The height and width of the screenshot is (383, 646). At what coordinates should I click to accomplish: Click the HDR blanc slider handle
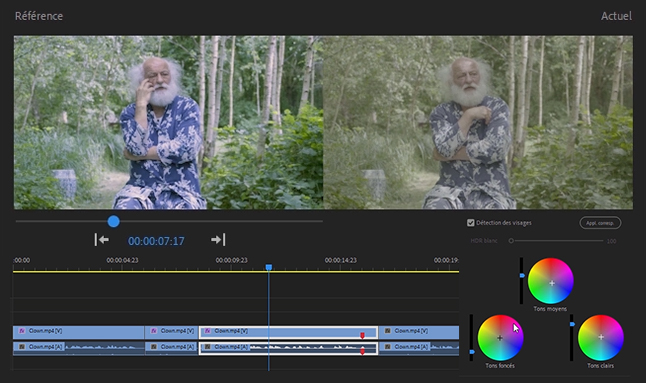click(511, 241)
